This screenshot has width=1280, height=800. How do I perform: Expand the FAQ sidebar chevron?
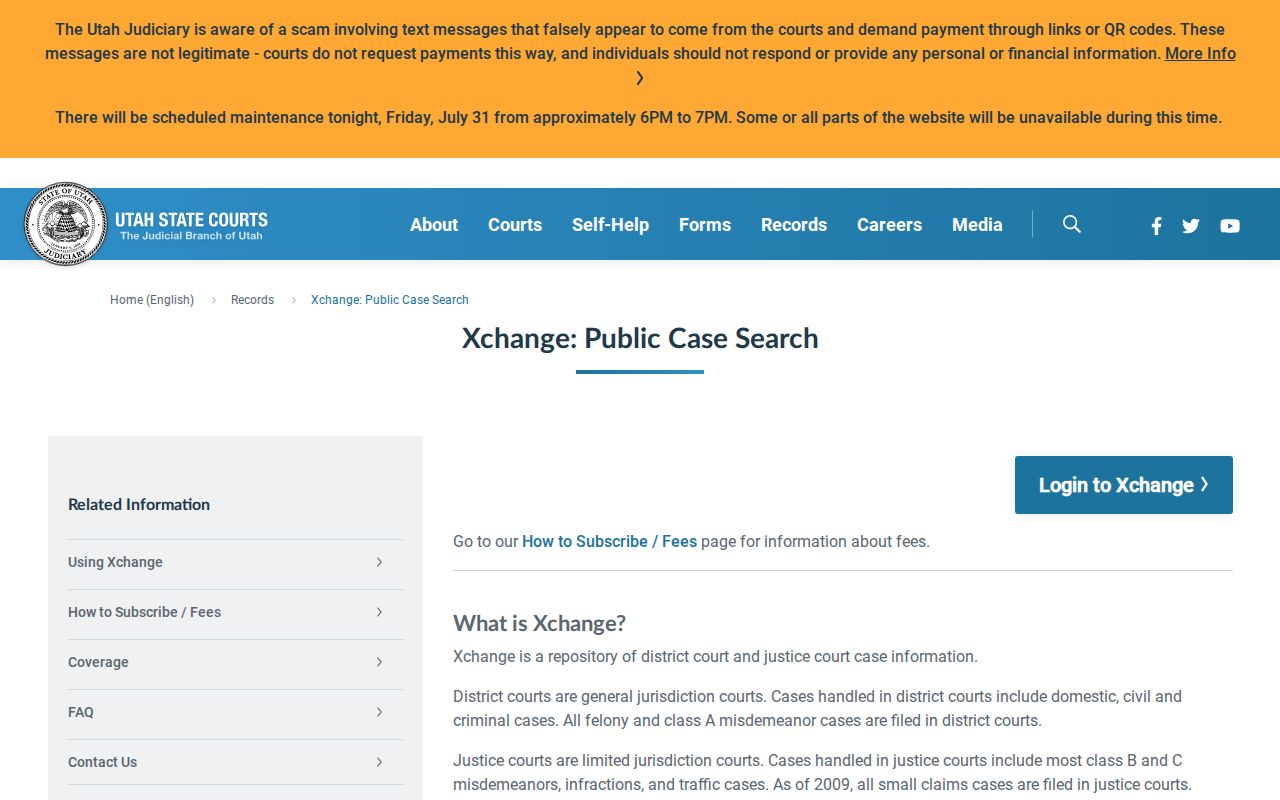pos(379,712)
